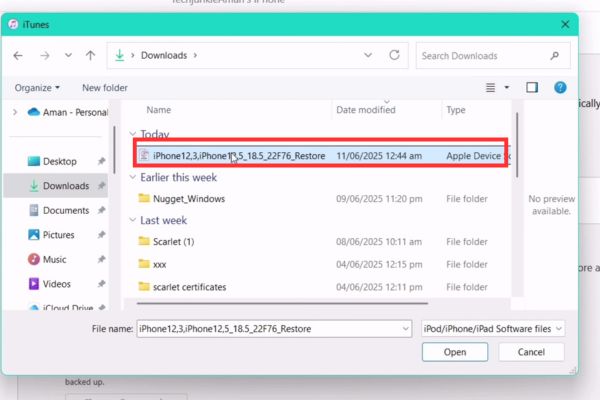600x400 pixels.
Task: Select Aman - Personal OneDrive in sidebar
Action: (68, 112)
